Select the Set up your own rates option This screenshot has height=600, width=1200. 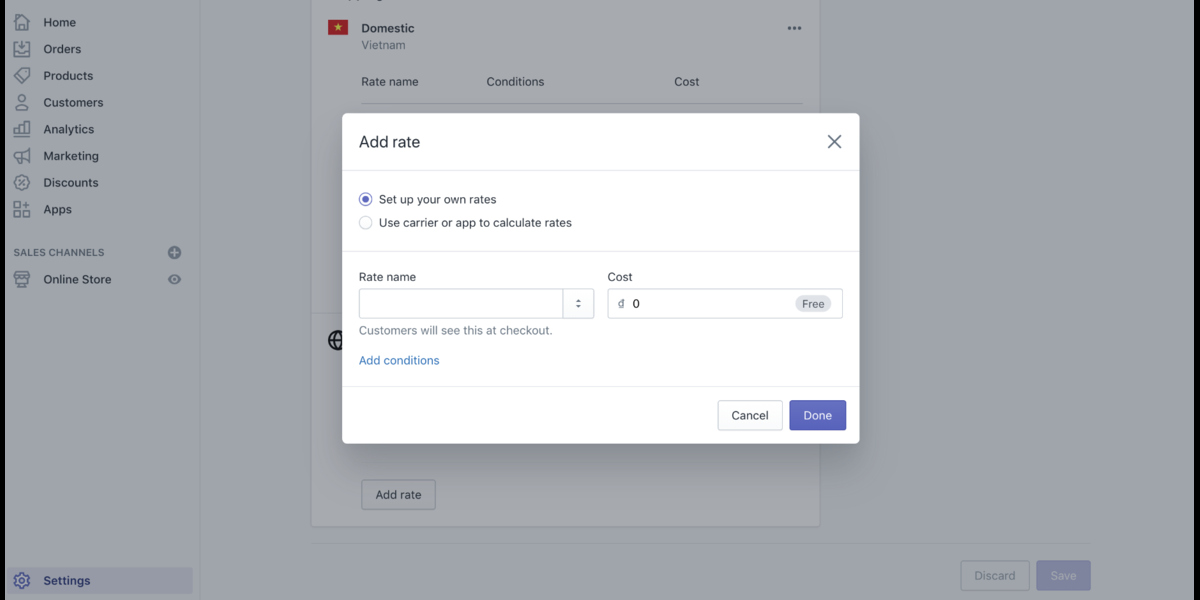click(365, 199)
